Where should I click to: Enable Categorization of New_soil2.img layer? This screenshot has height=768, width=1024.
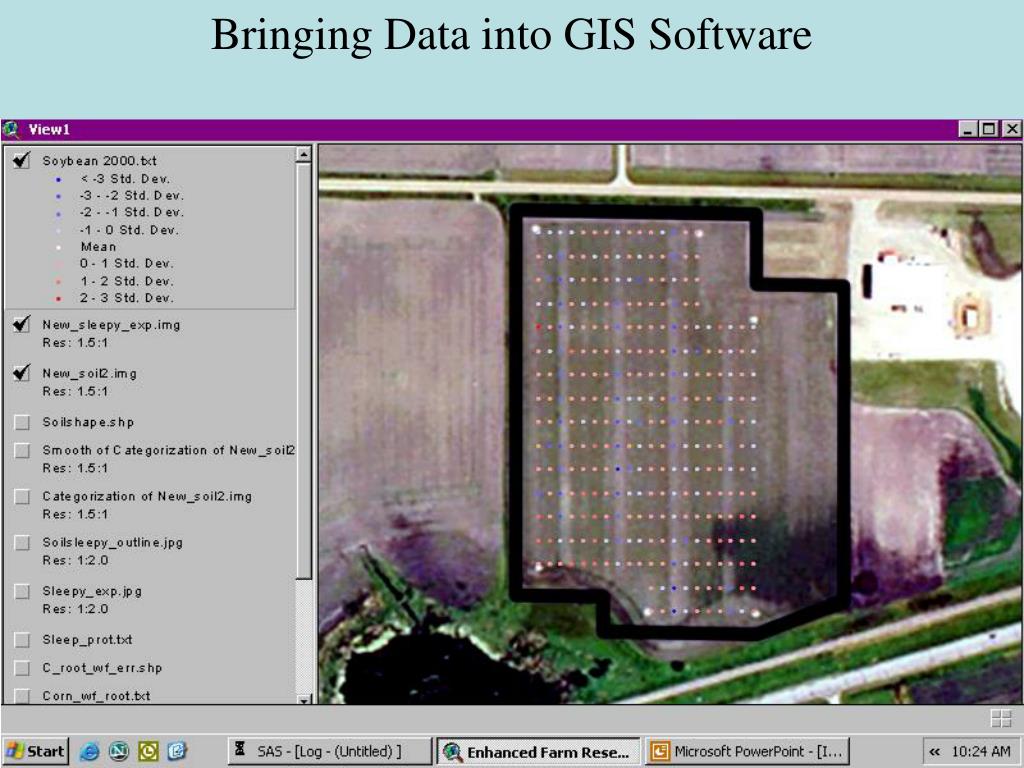(x=22, y=497)
